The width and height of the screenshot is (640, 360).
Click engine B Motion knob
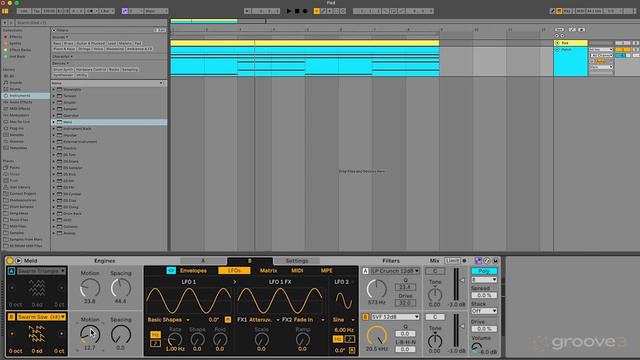pyautogui.click(x=90, y=335)
